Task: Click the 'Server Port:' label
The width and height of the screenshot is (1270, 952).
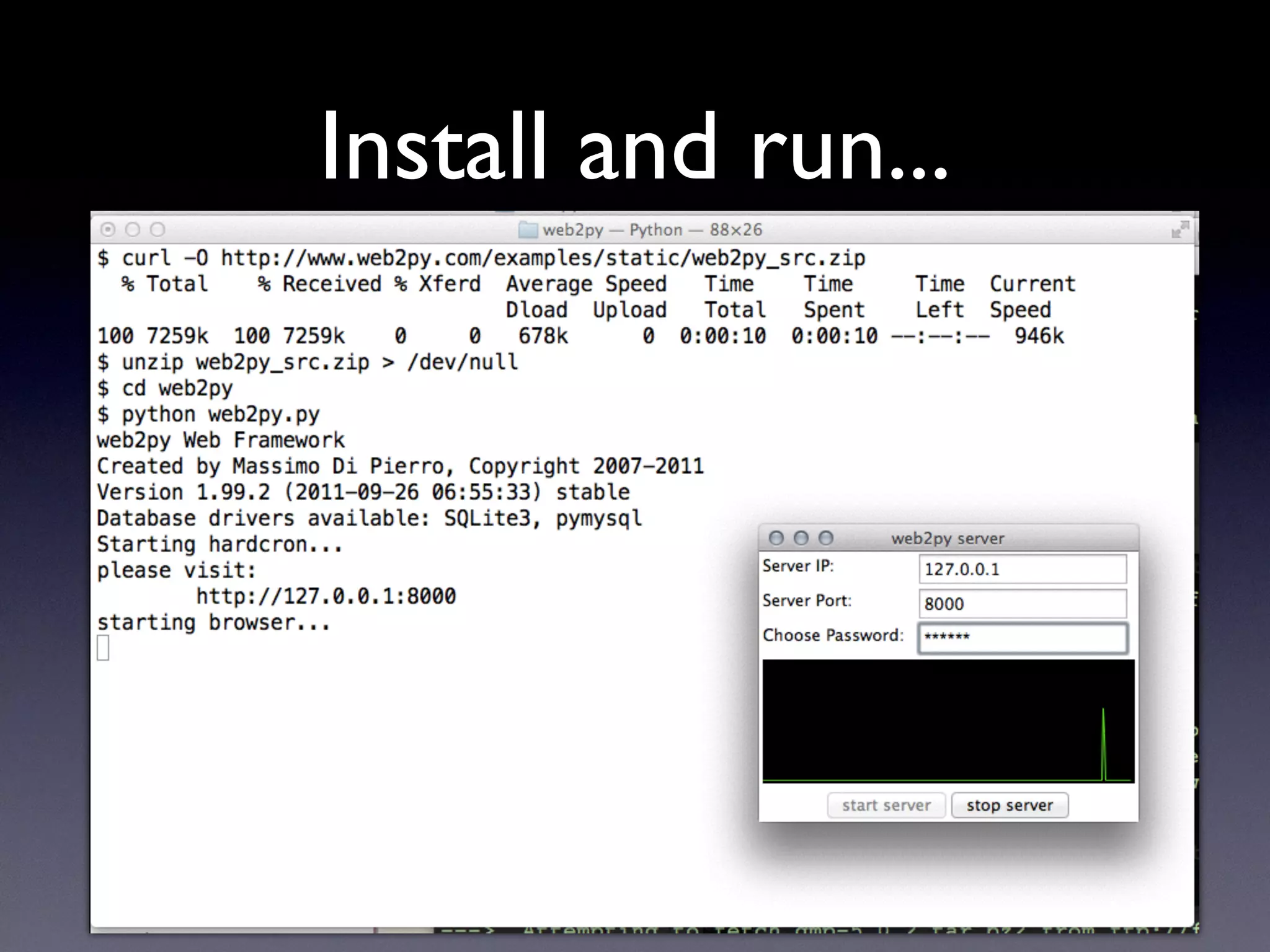Action: coord(807,601)
